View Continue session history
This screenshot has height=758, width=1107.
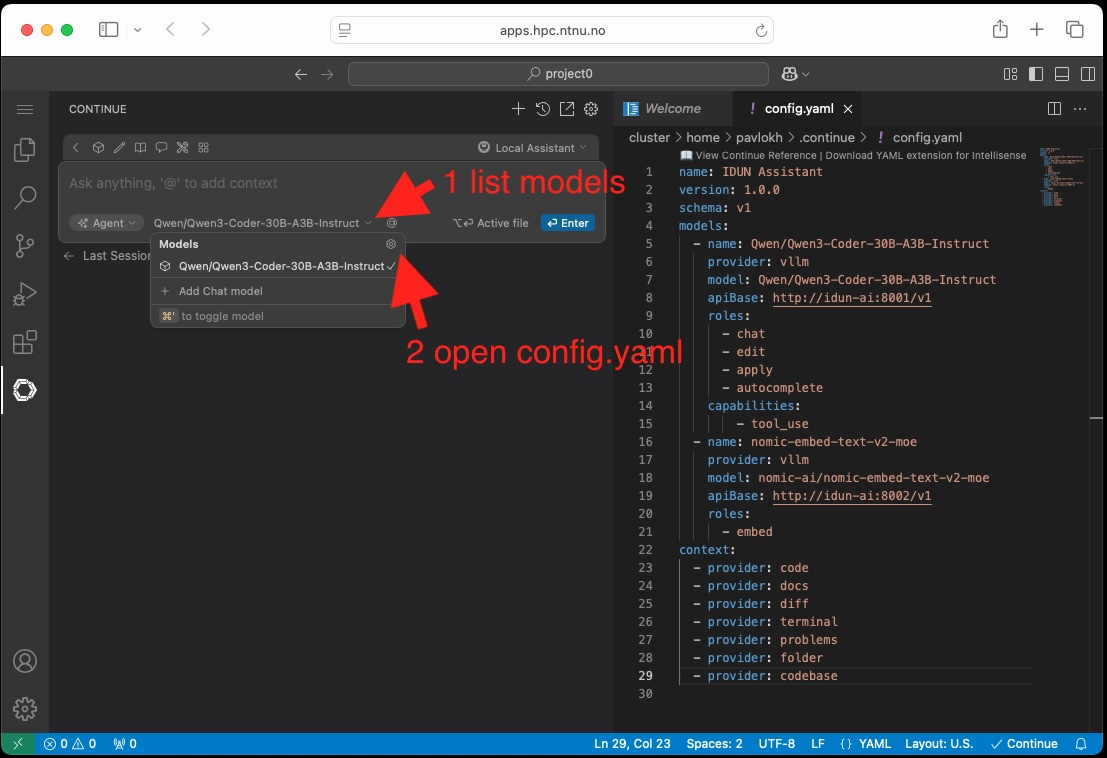pos(542,109)
